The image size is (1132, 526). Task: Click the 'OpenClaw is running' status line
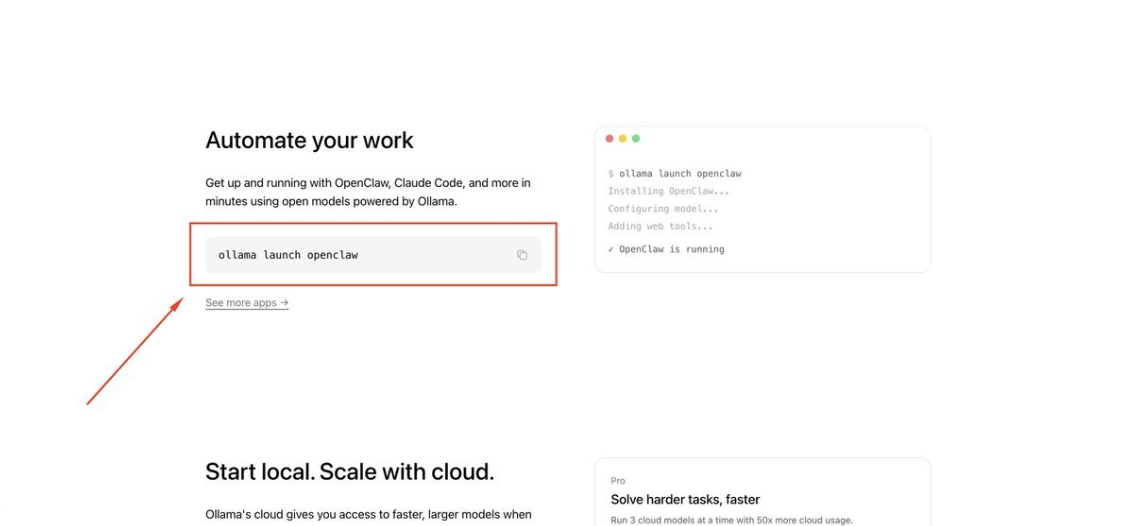click(x=666, y=249)
